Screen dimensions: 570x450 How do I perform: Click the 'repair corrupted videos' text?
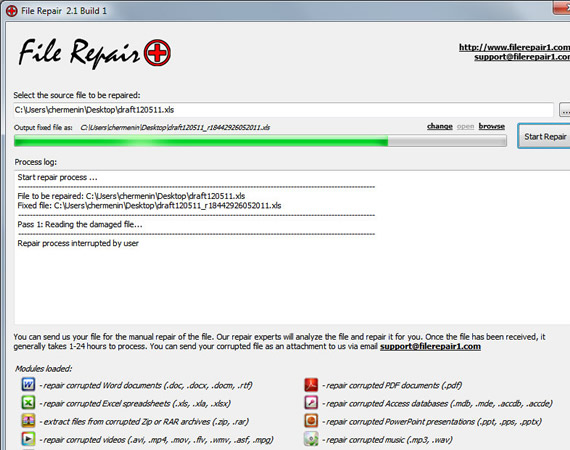click(x=156, y=440)
